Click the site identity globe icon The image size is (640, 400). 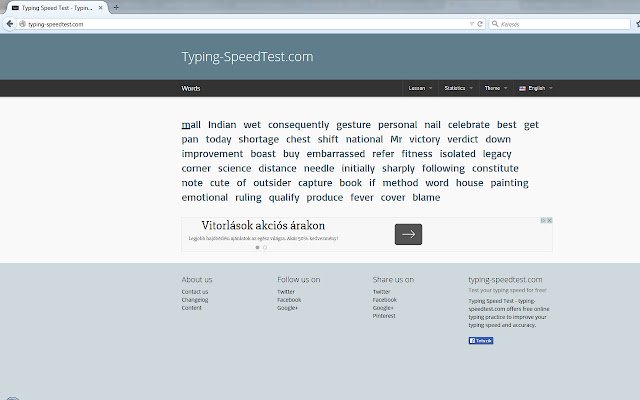click(x=23, y=24)
